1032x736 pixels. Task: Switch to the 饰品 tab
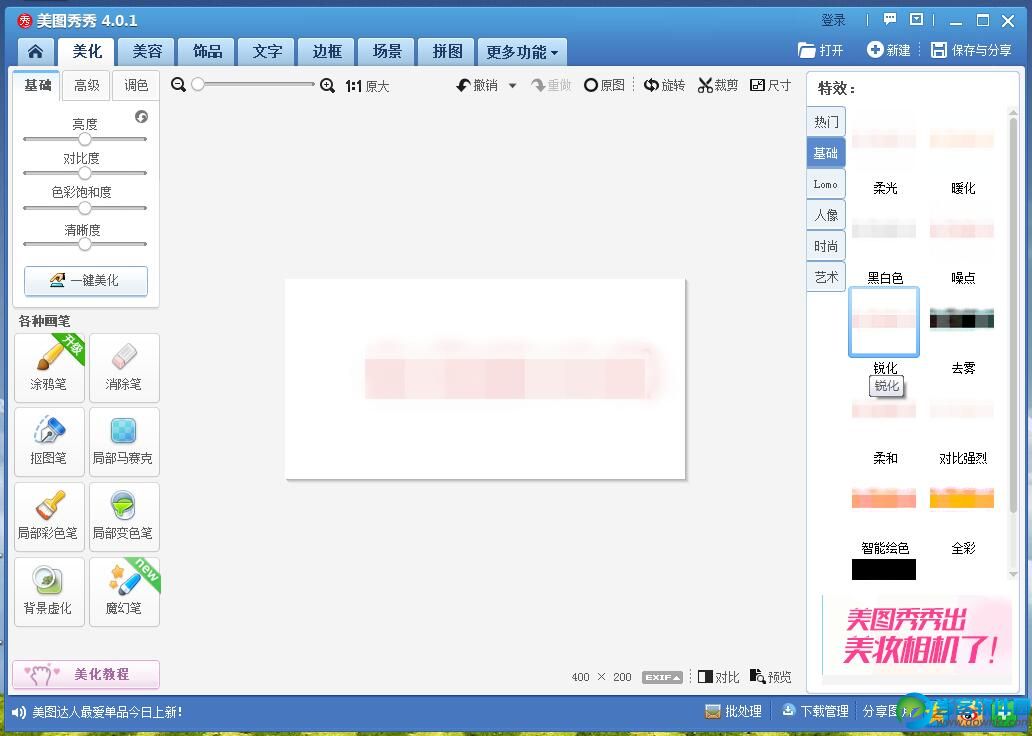[207, 51]
